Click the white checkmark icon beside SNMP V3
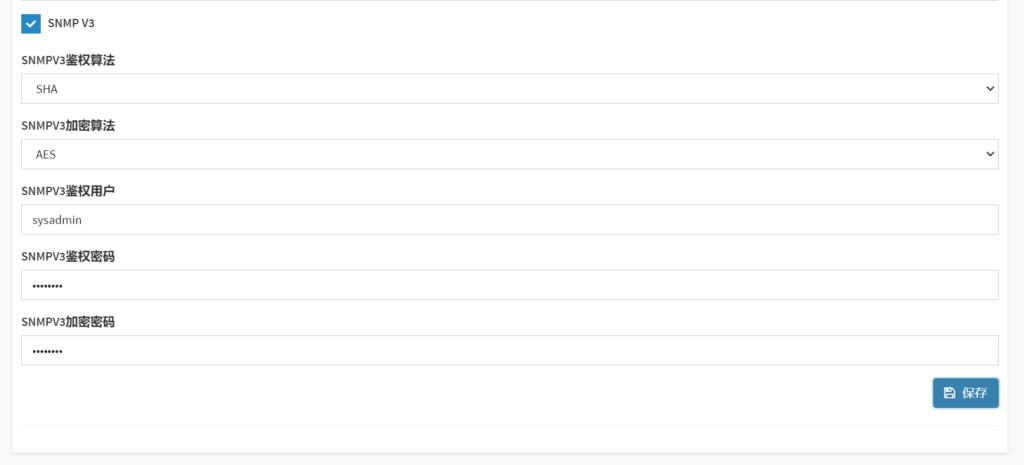 pyautogui.click(x=31, y=23)
